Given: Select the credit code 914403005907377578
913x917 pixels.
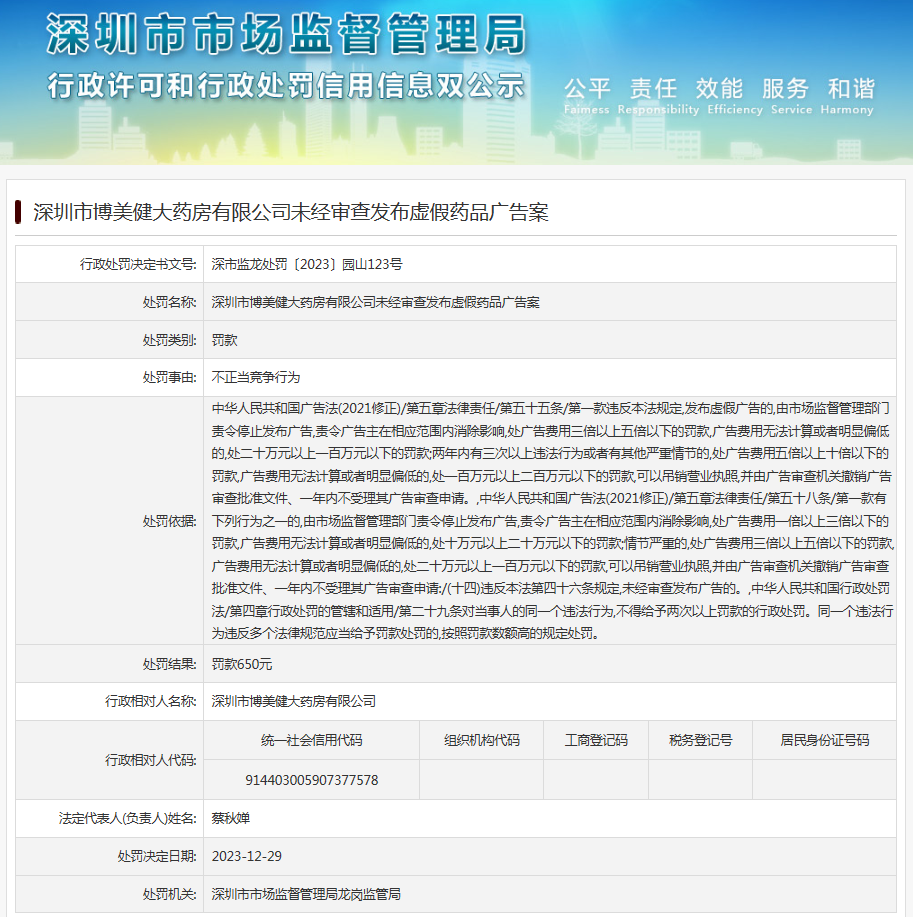Looking at the screenshot, I should point(311,780).
